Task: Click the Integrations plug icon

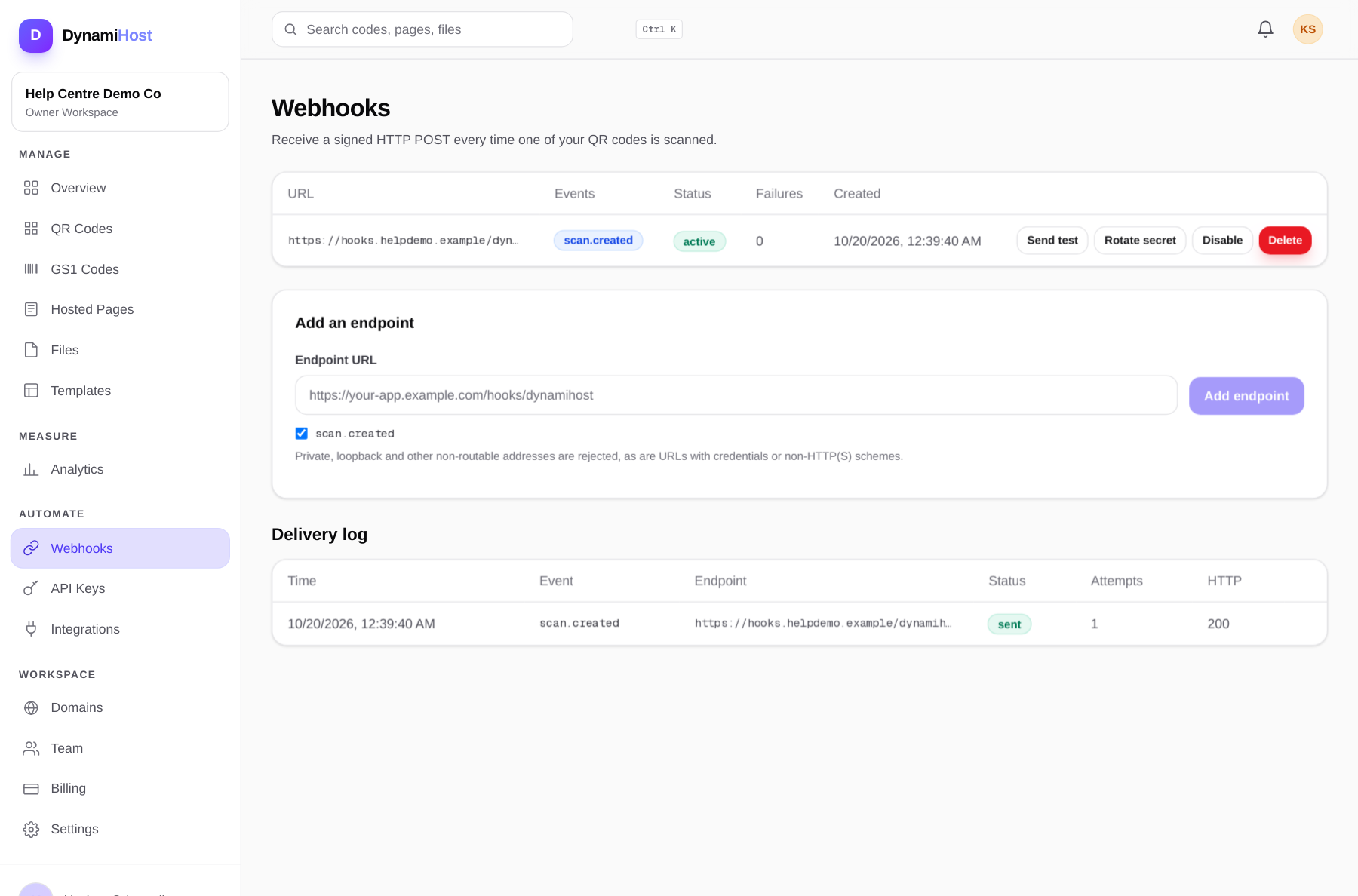Action: point(31,629)
